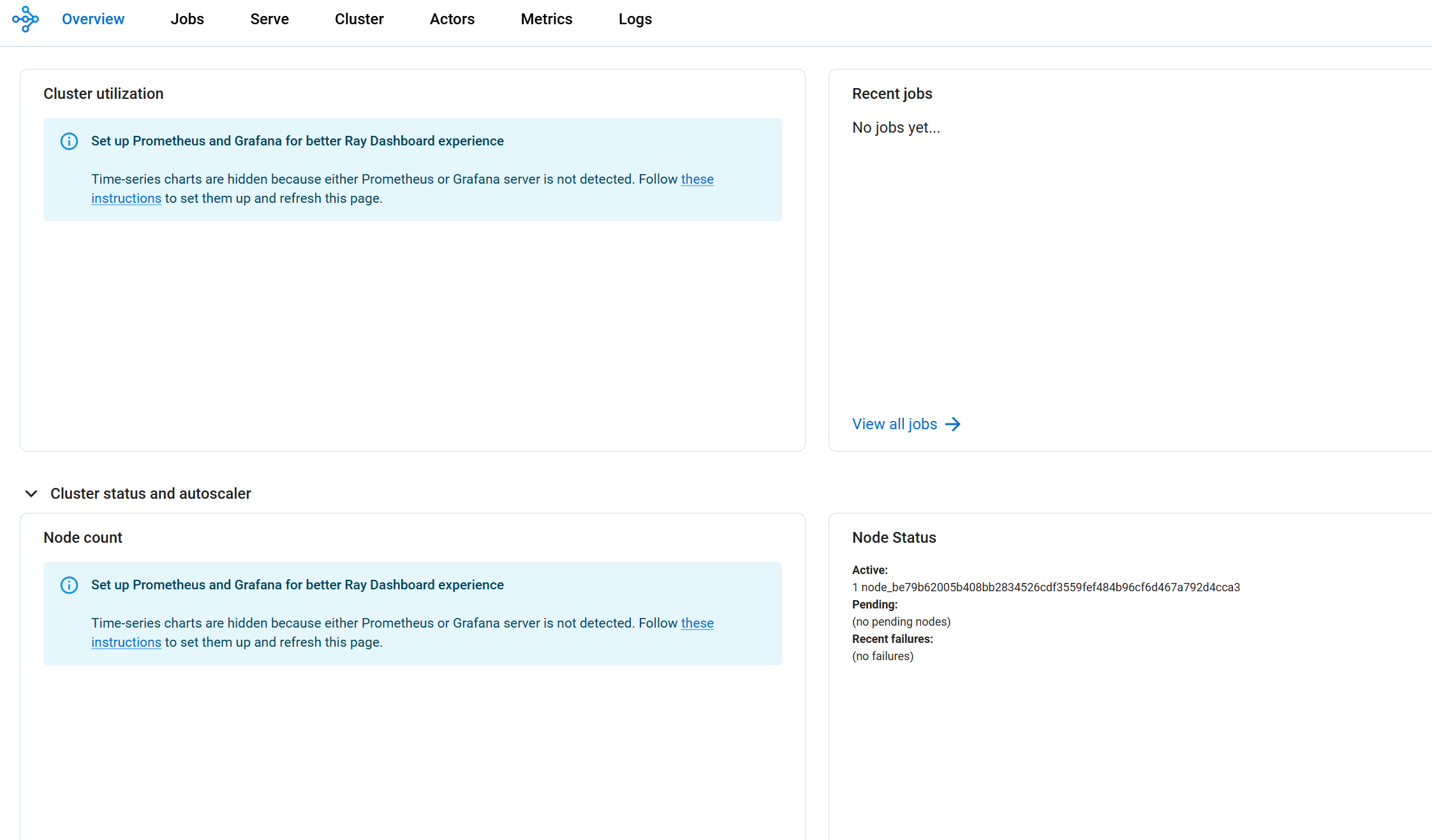The height and width of the screenshot is (840, 1432).
Task: Open 'instructions' link in Cluster utilization alert
Action: (126, 198)
